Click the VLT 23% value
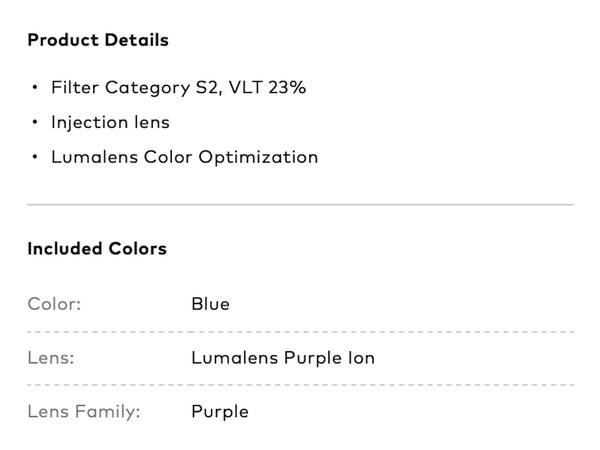Screen dimensions: 600x450 (x=268, y=88)
